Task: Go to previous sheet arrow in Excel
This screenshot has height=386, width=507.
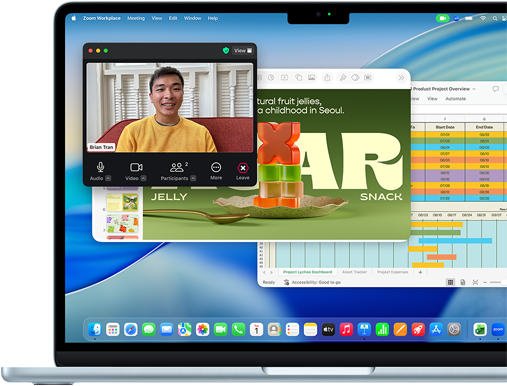Action: [264, 272]
